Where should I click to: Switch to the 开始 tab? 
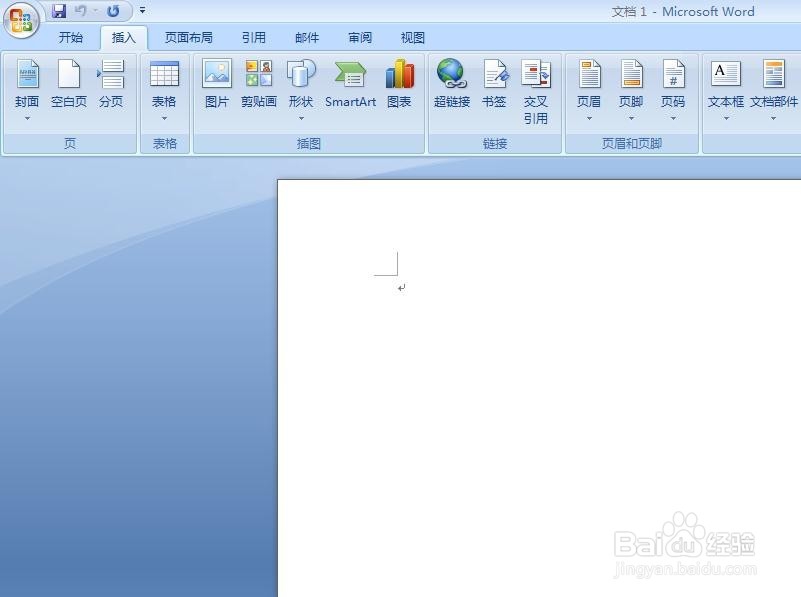coord(70,38)
